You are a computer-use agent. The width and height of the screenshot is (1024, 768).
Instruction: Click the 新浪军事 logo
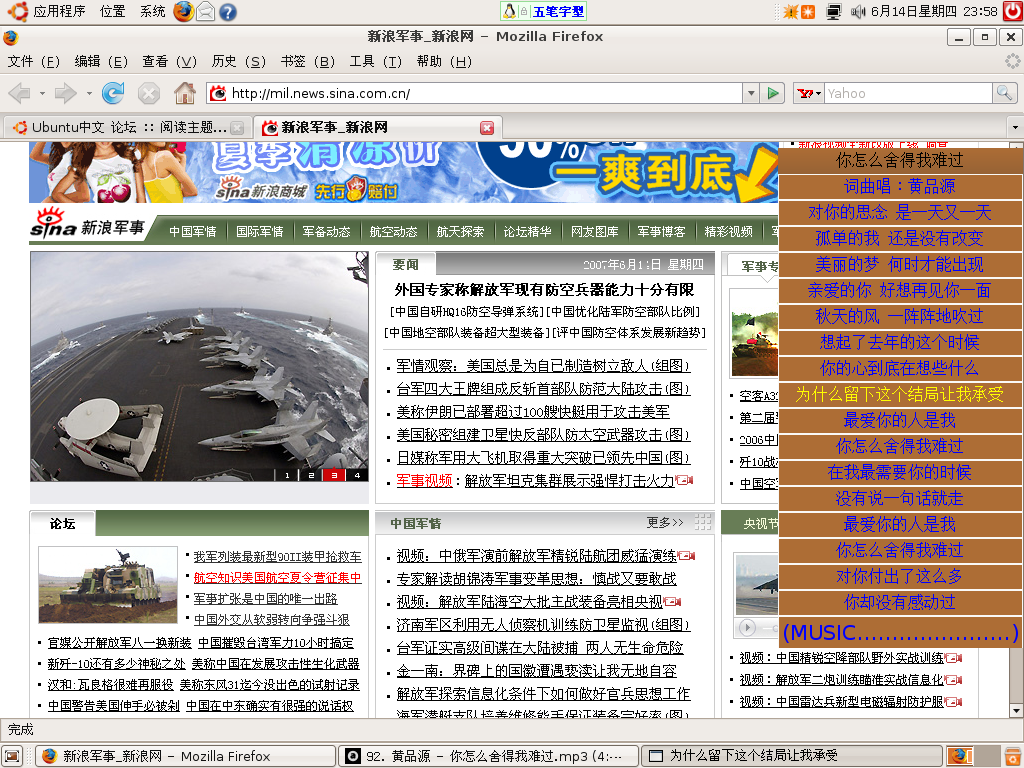(x=88, y=223)
